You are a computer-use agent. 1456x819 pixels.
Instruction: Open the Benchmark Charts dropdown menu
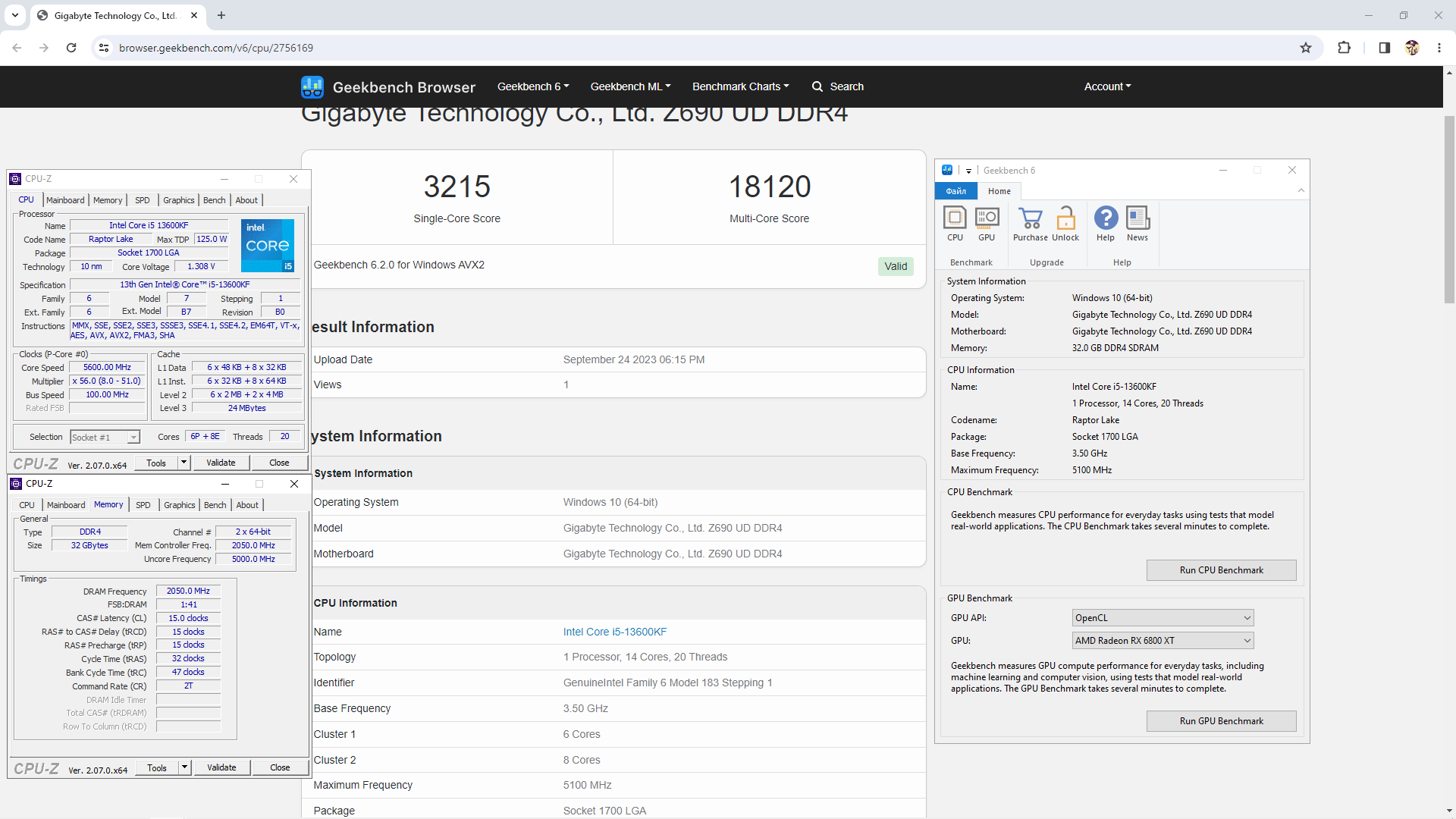pos(740,86)
